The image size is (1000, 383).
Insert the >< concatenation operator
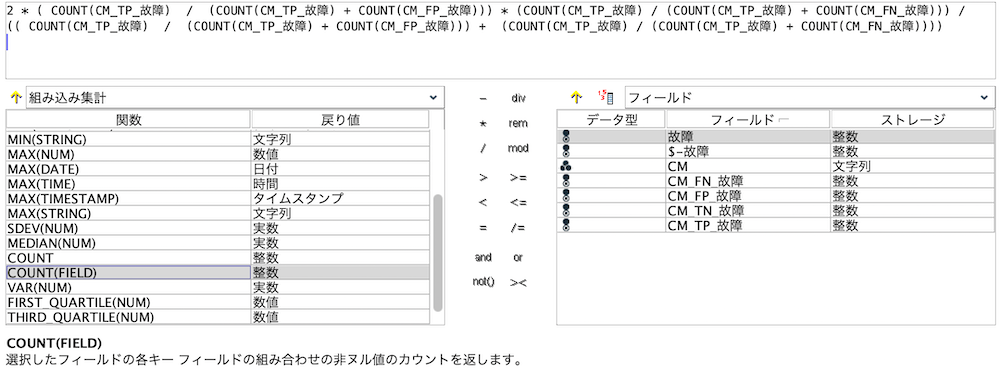(x=518, y=282)
